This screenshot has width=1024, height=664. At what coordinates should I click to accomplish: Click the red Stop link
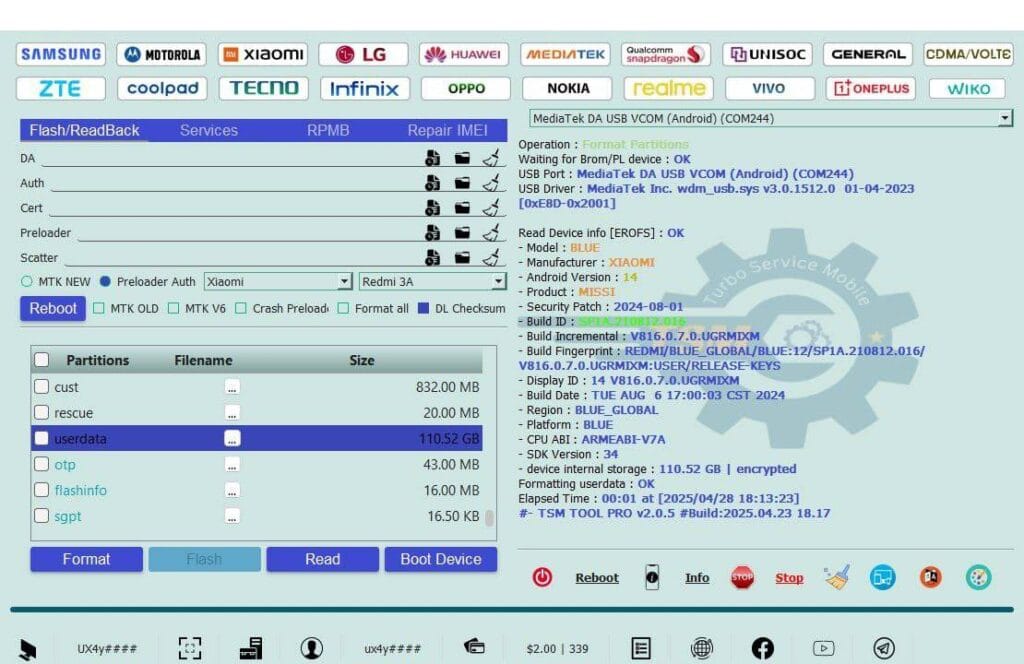tap(789, 578)
